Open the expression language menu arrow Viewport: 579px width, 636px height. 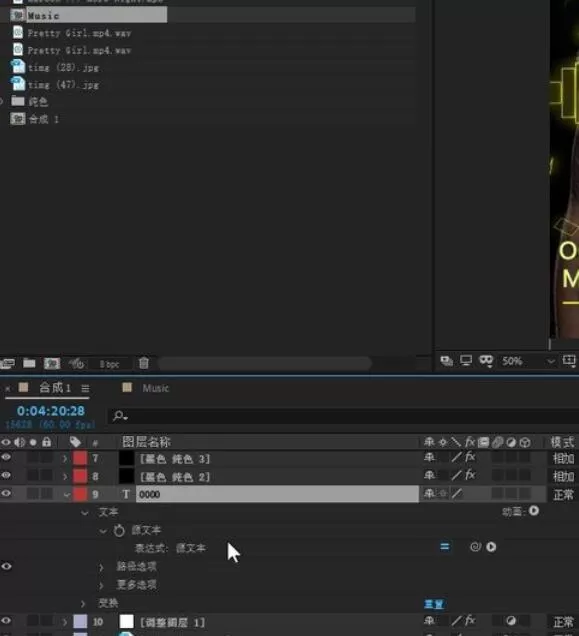tap(491, 547)
